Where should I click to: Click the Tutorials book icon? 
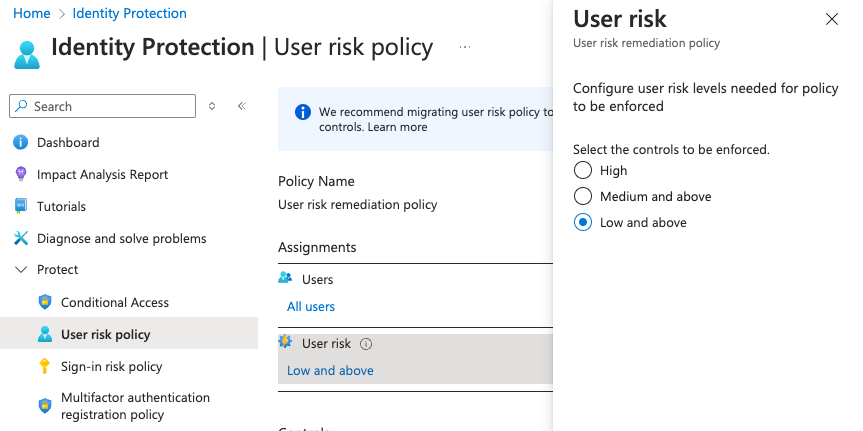20,206
